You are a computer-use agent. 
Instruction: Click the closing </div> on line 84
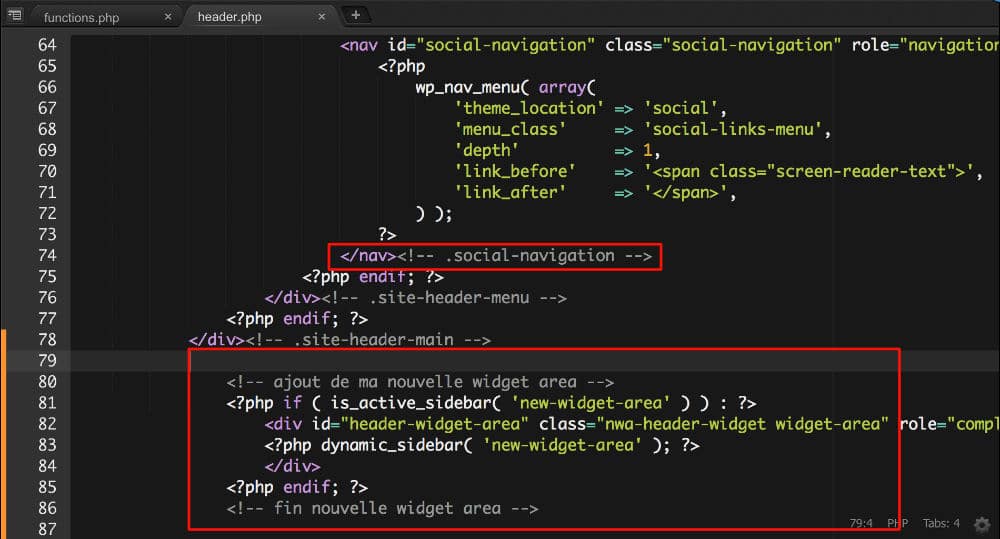[292, 466]
